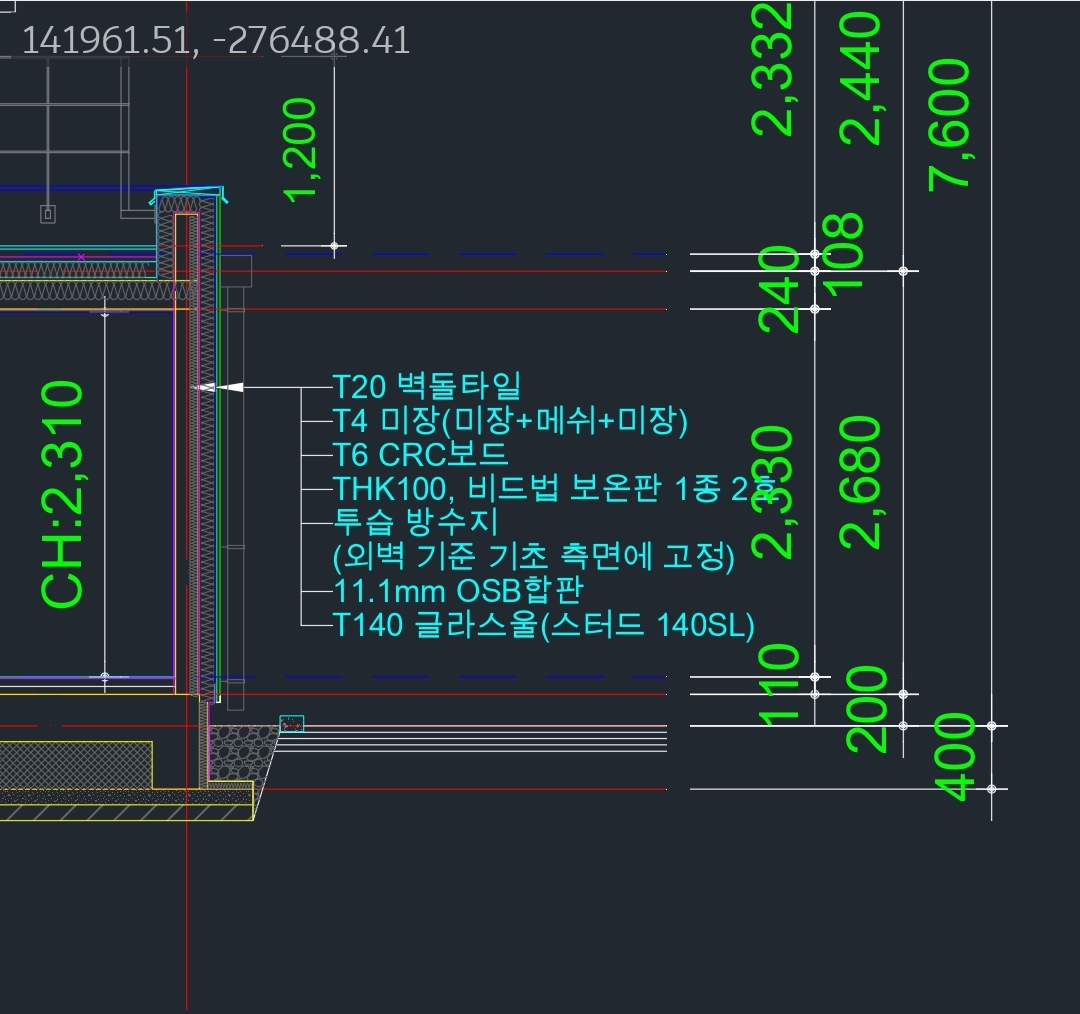The image size is (1080, 1014).
Task: Click the coordinate readout 141961.51, -276488.41
Action: pos(215,41)
